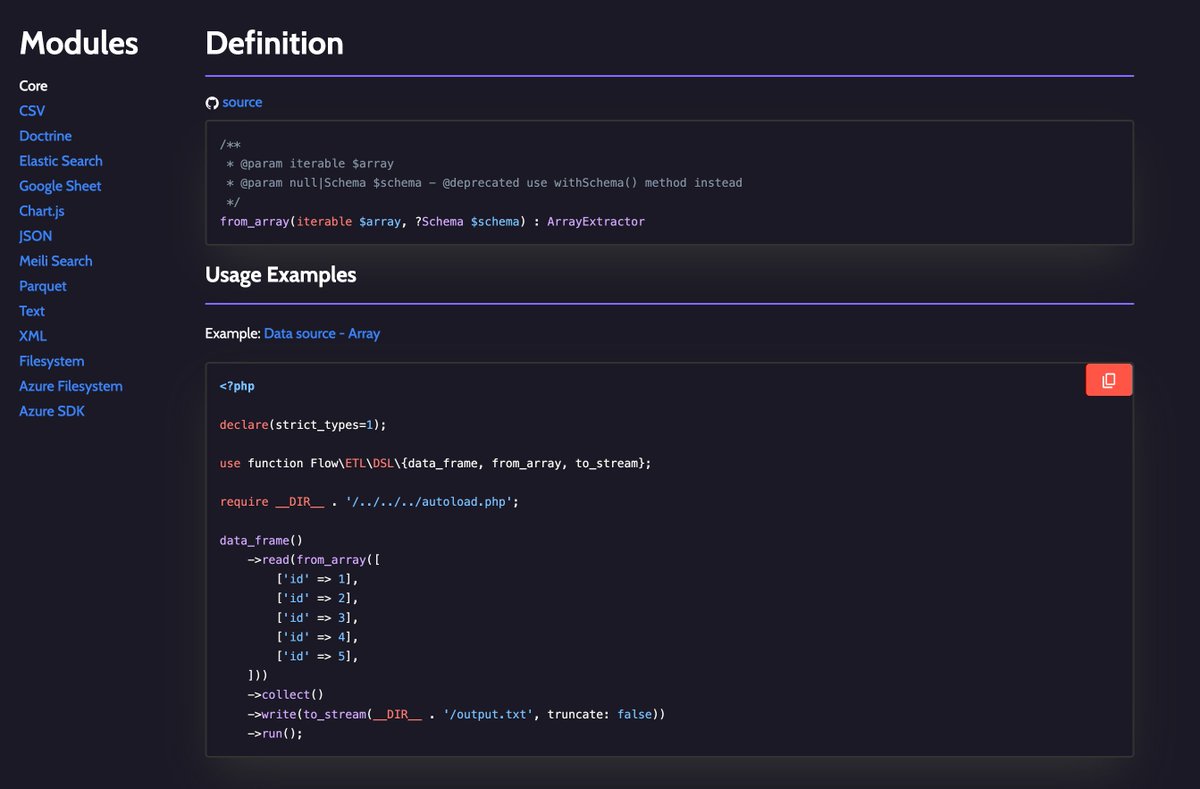Open the Parquet module
Viewport: 1200px width, 789px height.
[x=43, y=286]
